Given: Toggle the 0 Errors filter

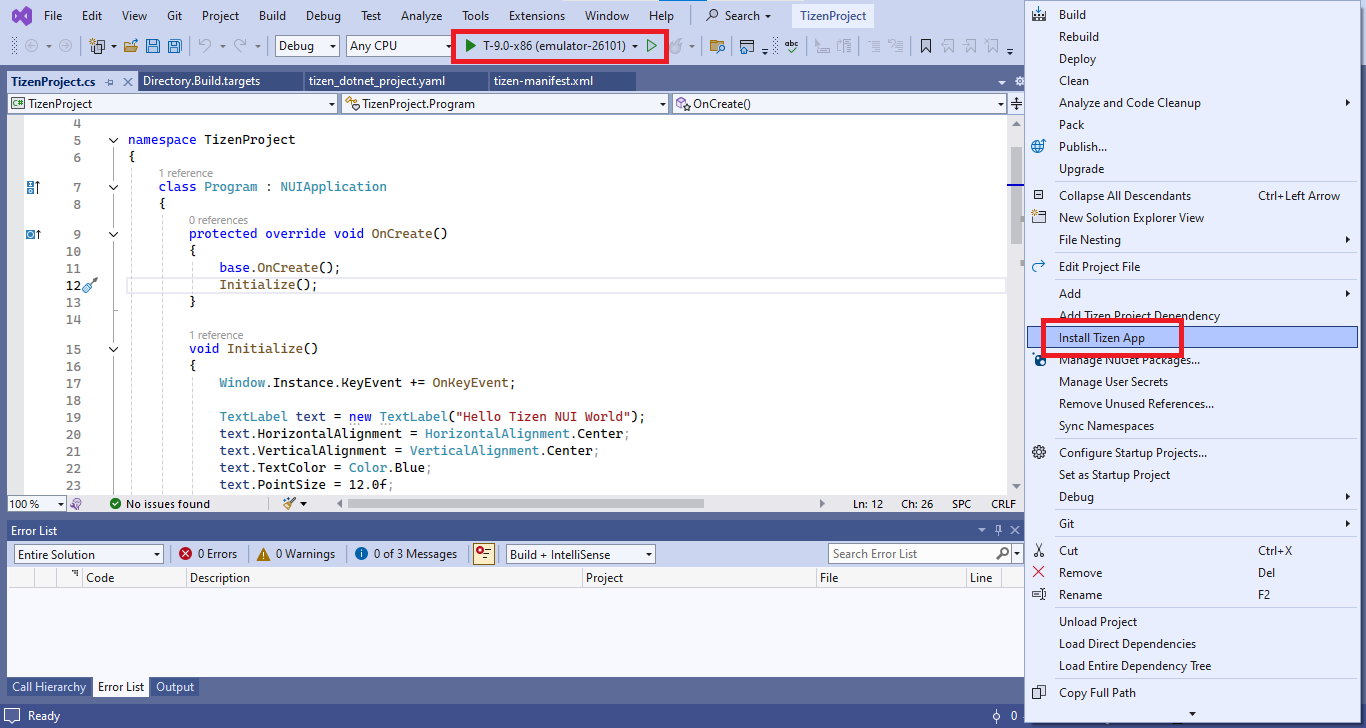Looking at the screenshot, I should [x=208, y=554].
